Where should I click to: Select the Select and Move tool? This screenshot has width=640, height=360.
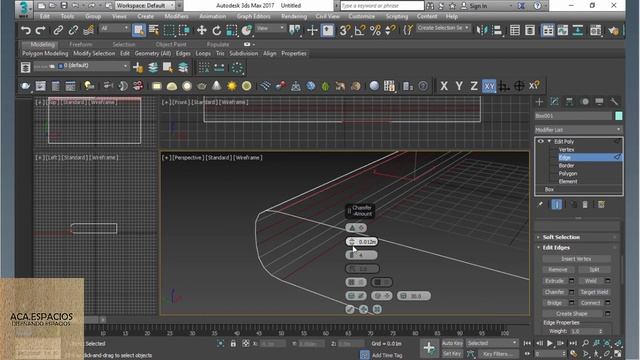pos(201,30)
